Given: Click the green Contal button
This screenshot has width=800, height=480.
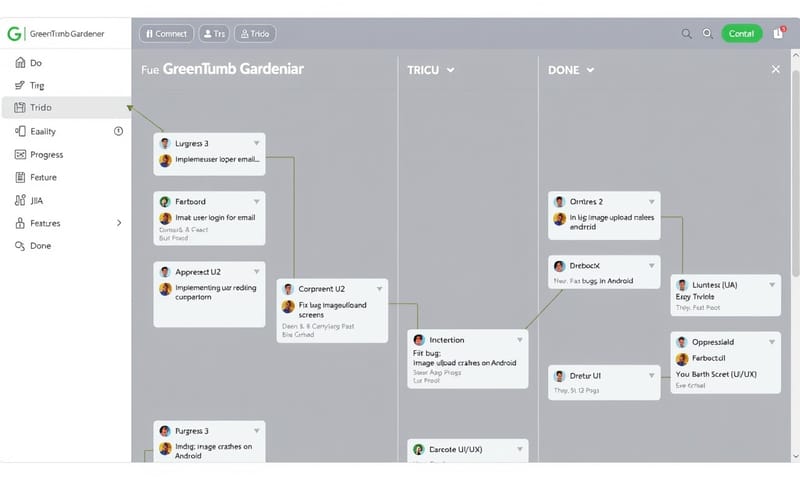Looking at the screenshot, I should [741, 33].
